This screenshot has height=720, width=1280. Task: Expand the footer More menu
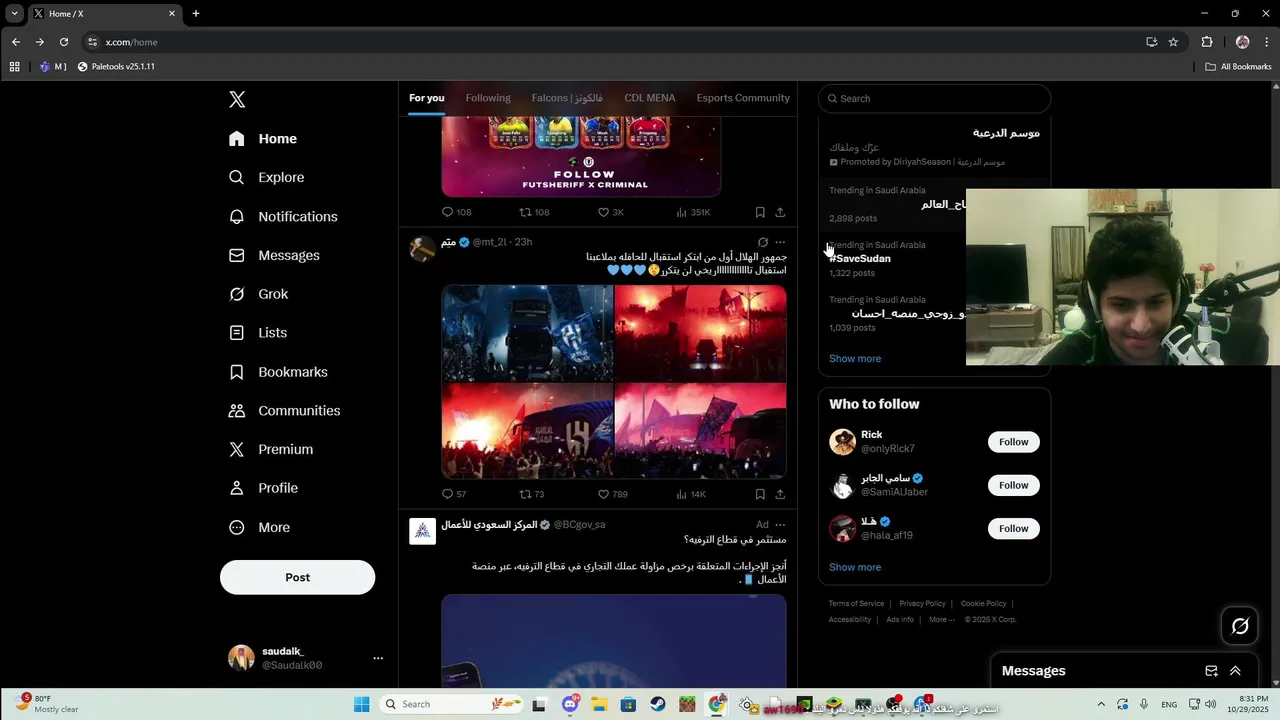940,619
